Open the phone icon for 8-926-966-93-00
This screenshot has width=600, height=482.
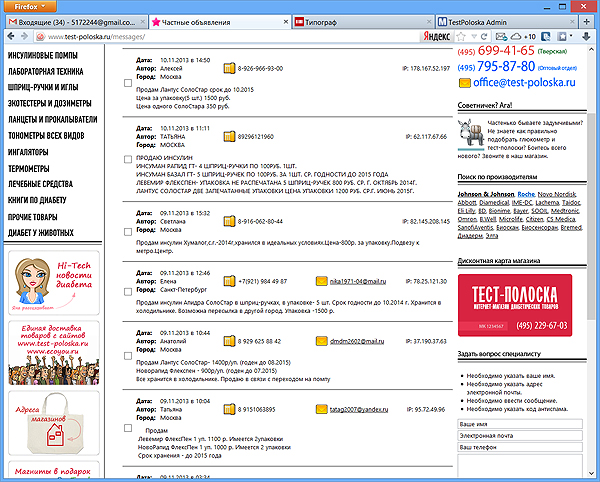229,68
